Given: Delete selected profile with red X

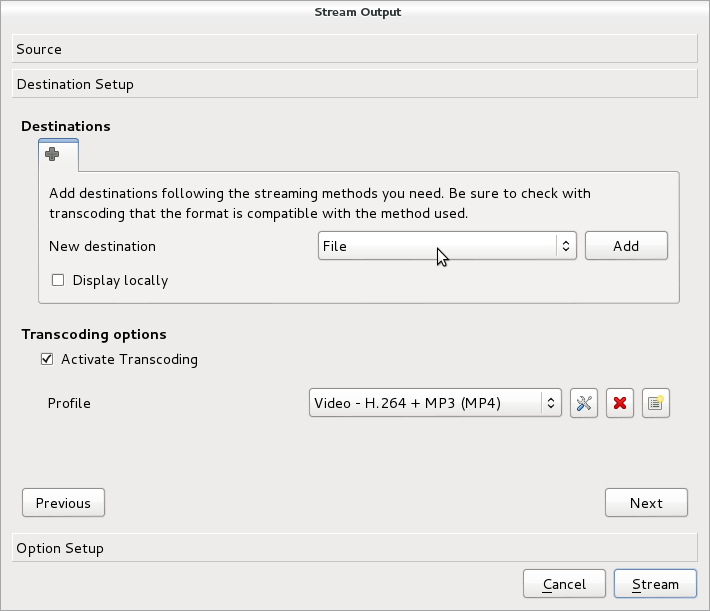Looking at the screenshot, I should tap(620, 403).
